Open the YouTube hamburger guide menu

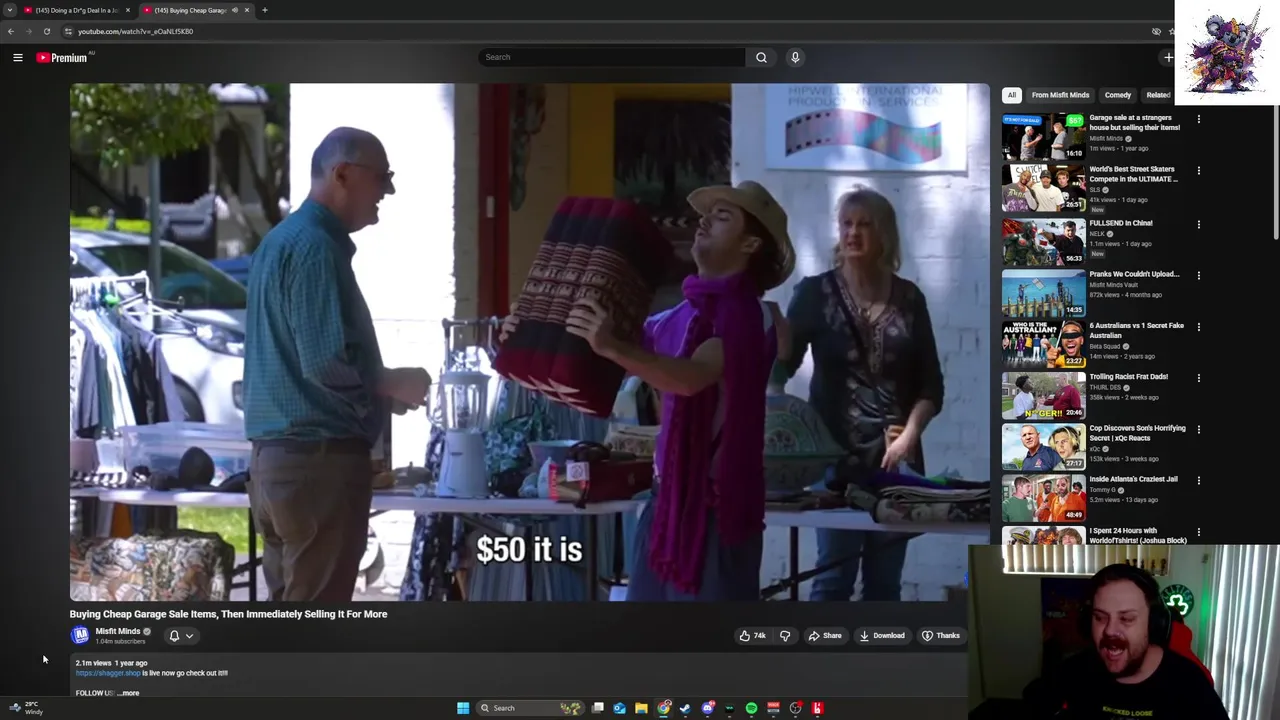pos(17,58)
